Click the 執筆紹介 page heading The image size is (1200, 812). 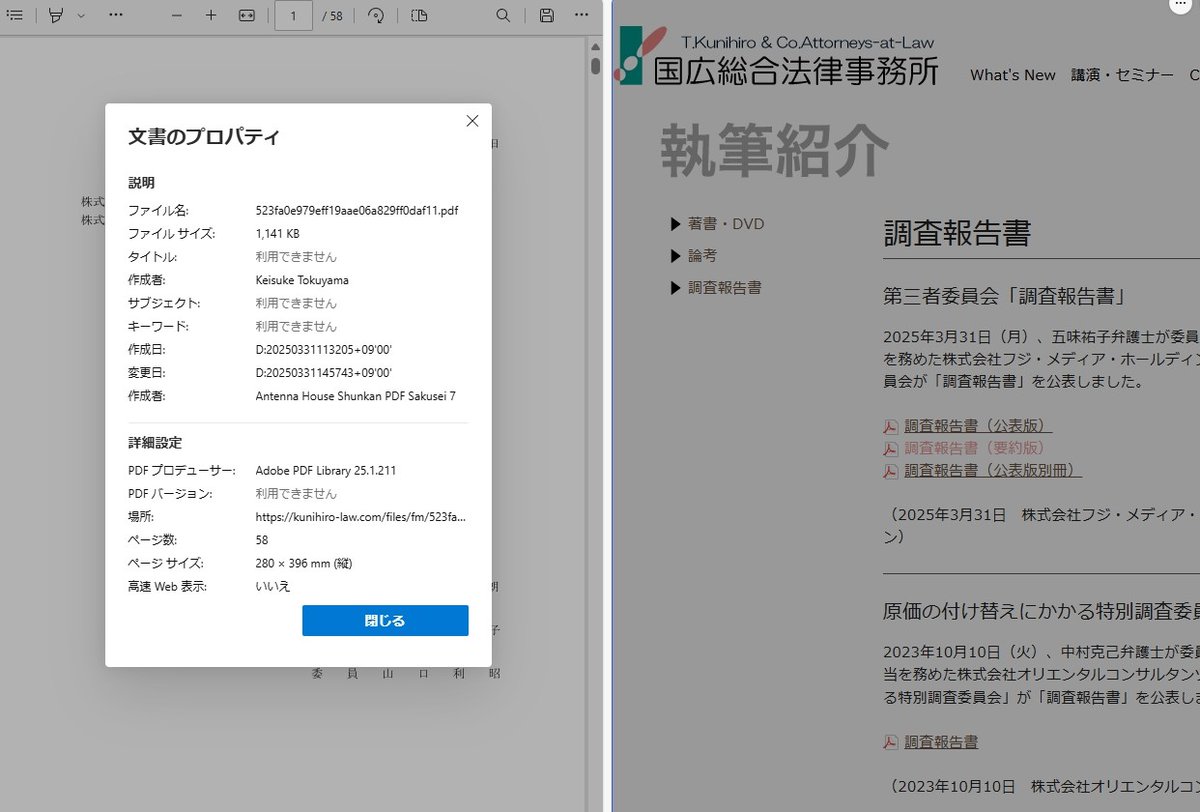[x=774, y=150]
